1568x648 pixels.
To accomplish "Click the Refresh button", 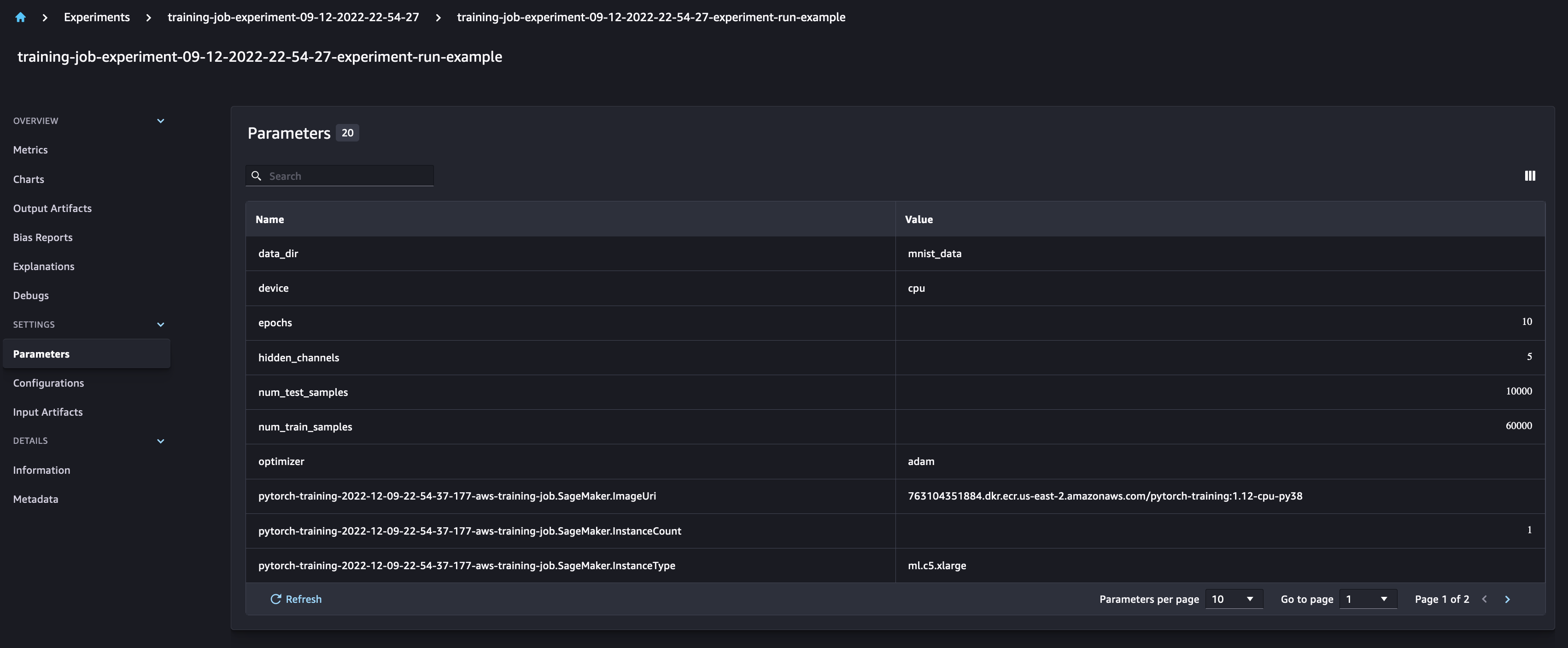I will [296, 599].
